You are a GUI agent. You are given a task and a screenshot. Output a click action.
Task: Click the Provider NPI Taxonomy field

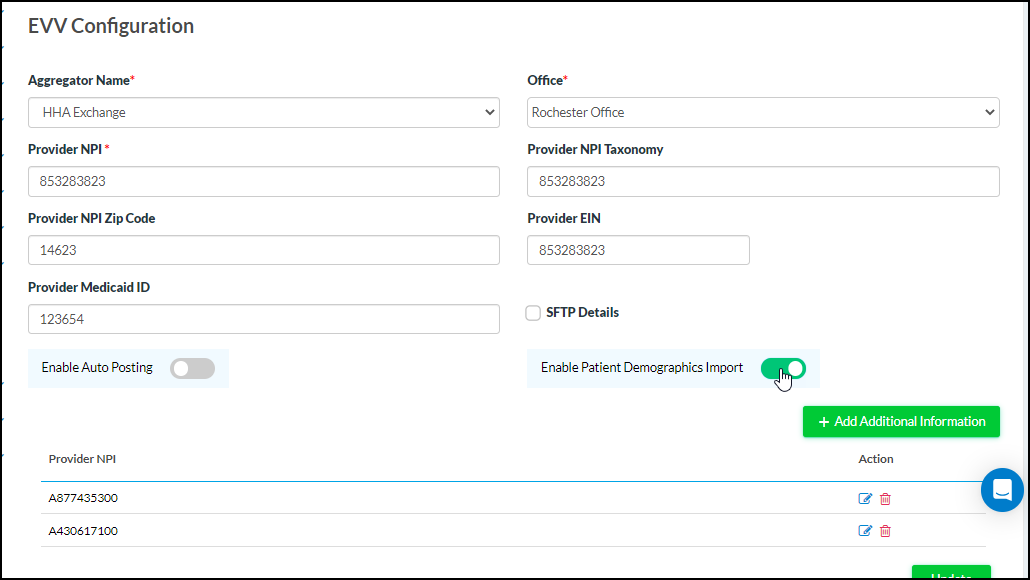[x=763, y=182]
